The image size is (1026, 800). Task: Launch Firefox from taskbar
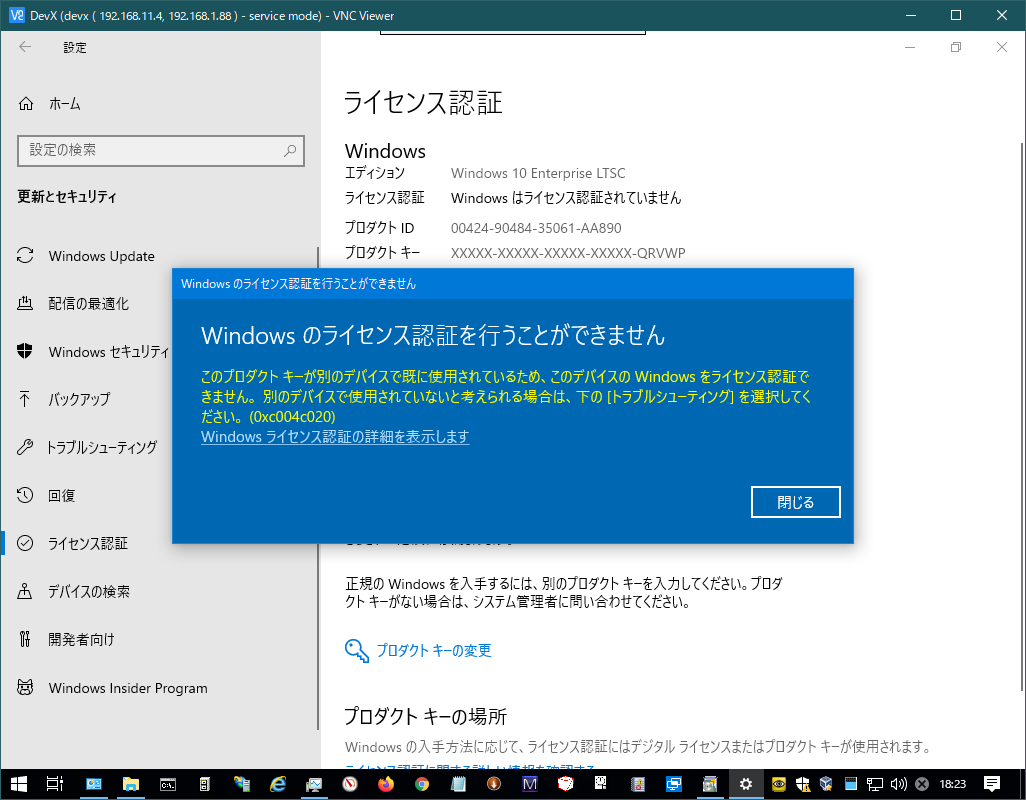click(386, 784)
